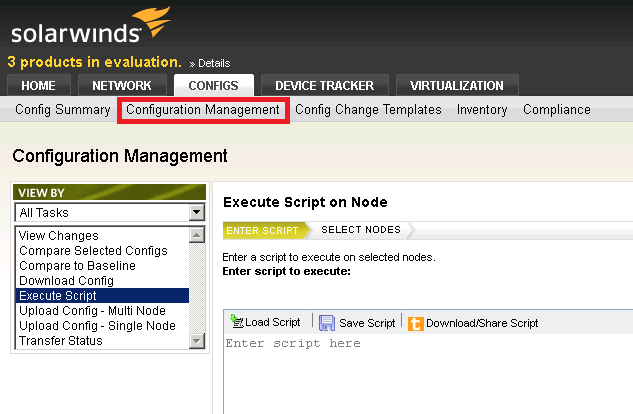Open the Compliance submenu item
The width and height of the screenshot is (633, 414).
(557, 110)
